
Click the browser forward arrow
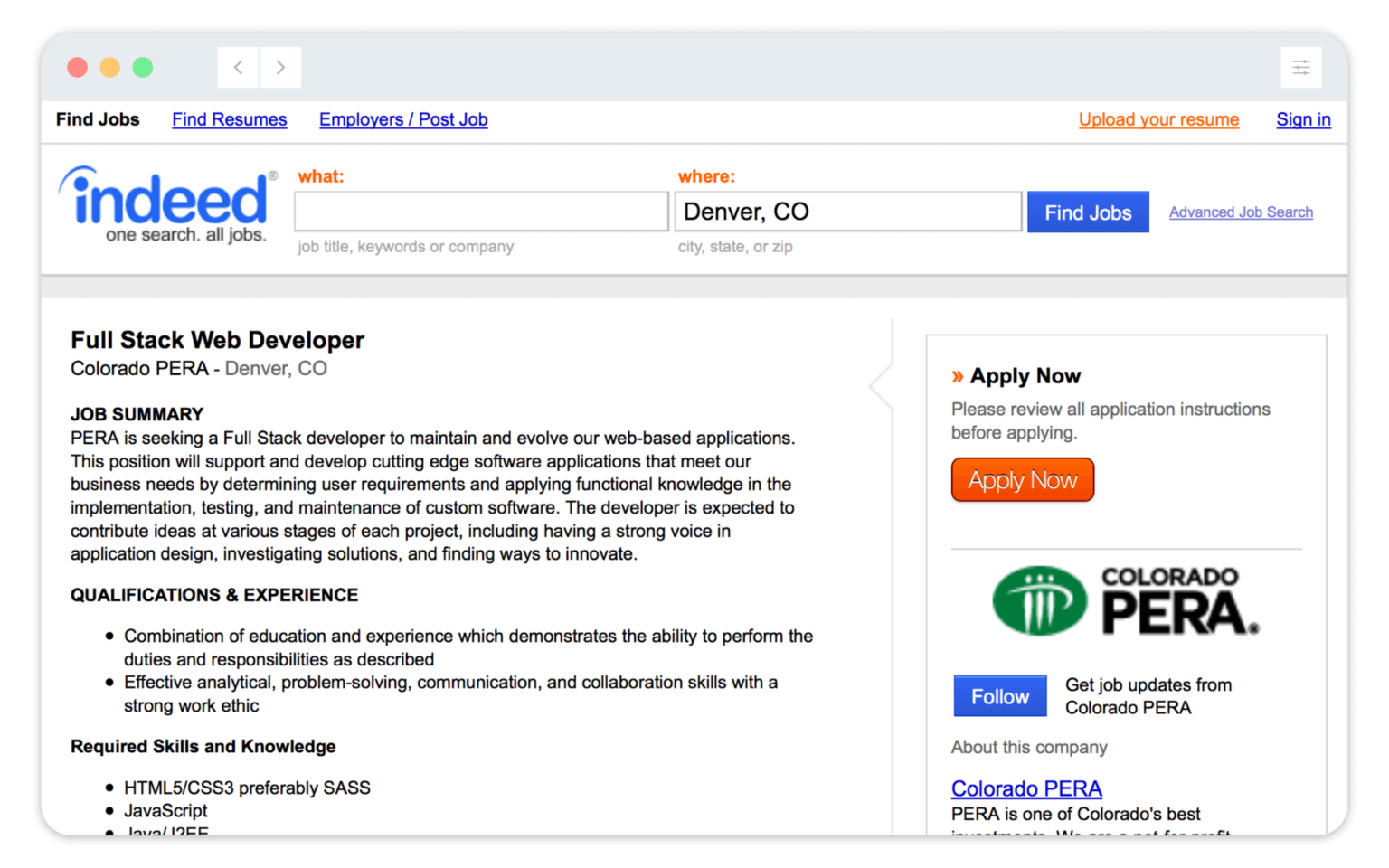pyautogui.click(x=280, y=67)
